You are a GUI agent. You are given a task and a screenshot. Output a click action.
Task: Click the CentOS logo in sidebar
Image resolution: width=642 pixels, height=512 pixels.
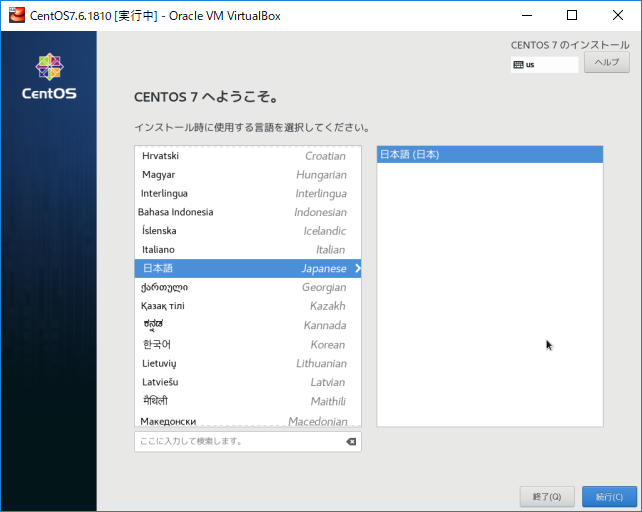tap(49, 77)
